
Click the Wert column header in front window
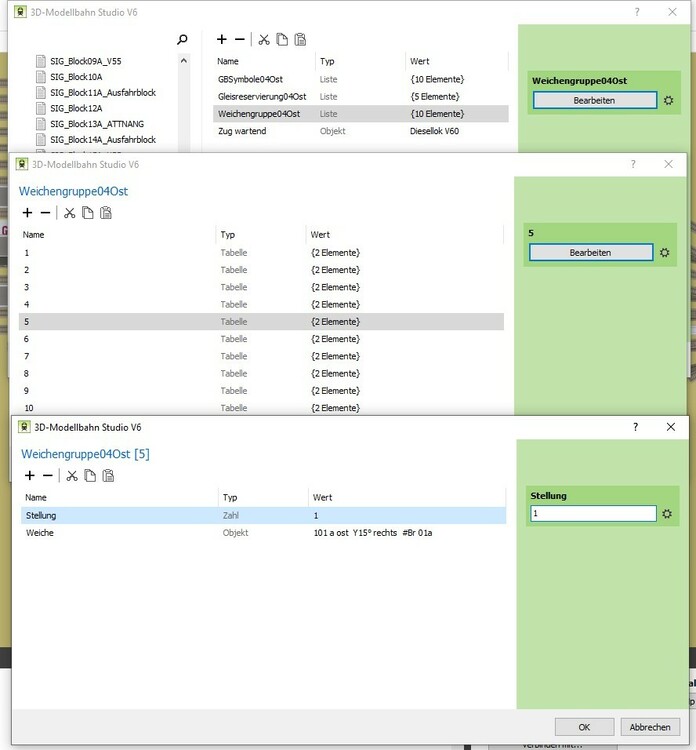click(x=322, y=497)
